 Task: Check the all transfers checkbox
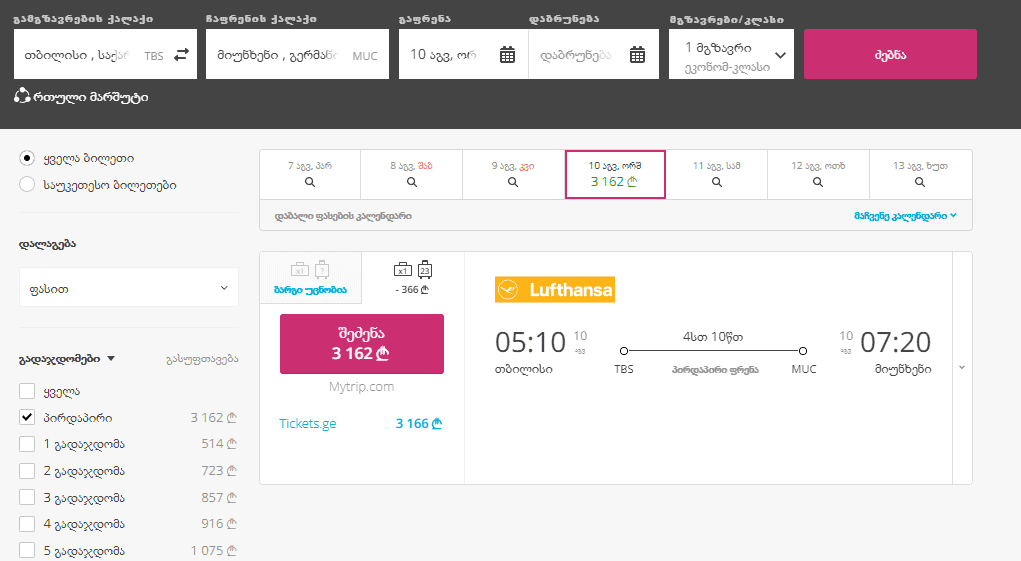(x=27, y=391)
